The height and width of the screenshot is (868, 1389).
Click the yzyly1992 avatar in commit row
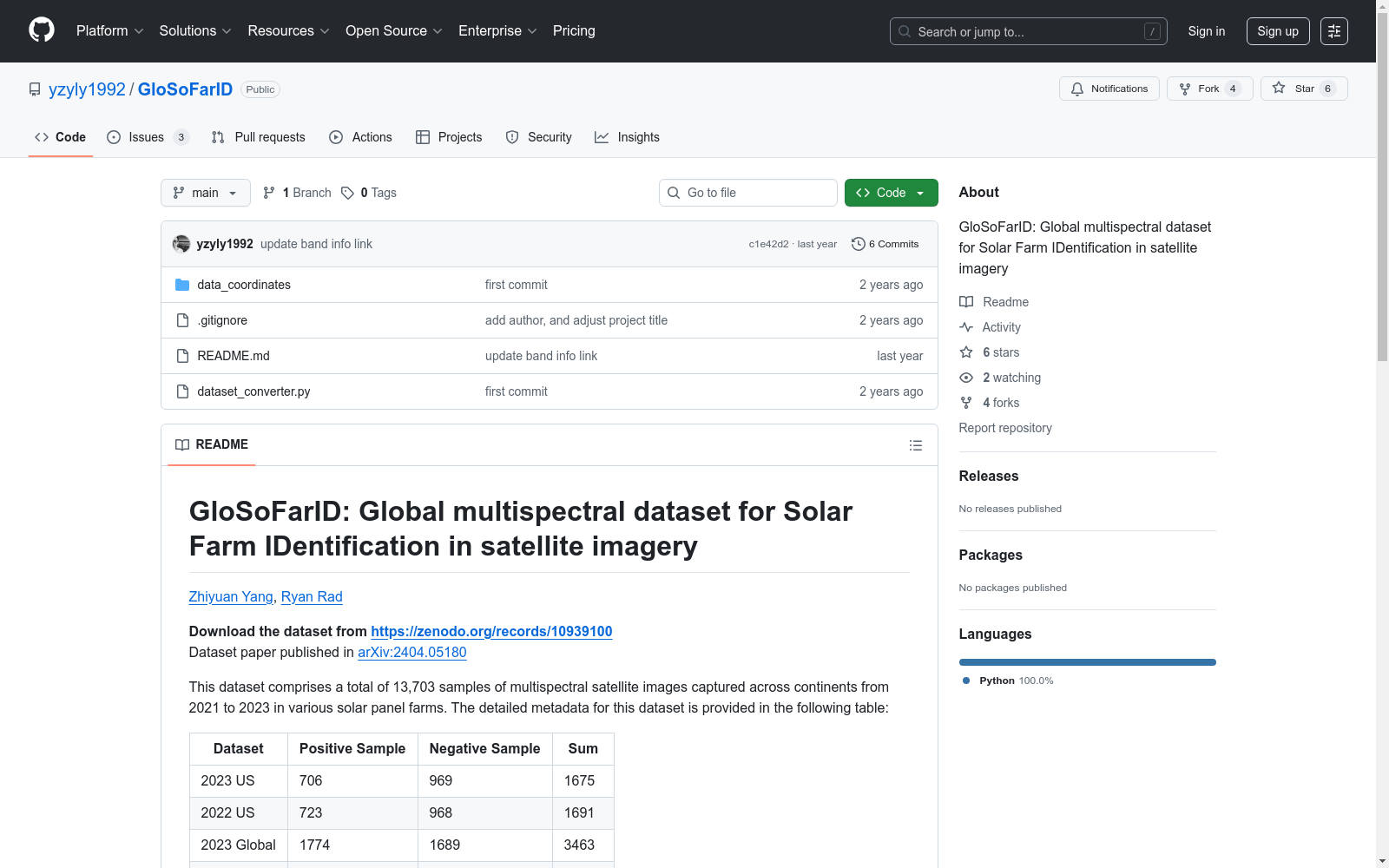[x=181, y=244]
